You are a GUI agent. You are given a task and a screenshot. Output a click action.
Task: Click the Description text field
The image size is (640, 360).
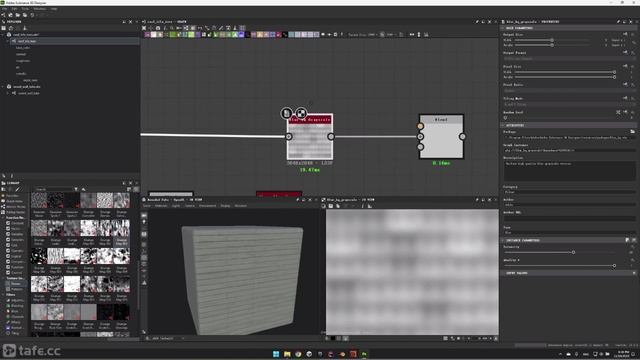tap(569, 171)
